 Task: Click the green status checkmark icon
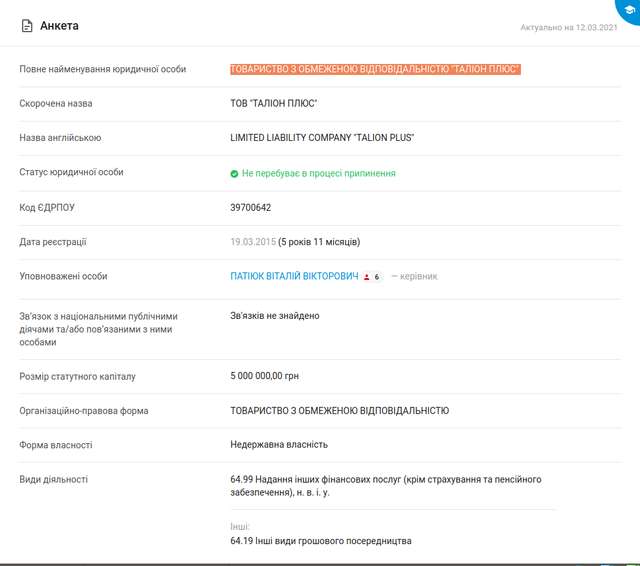pos(234,173)
